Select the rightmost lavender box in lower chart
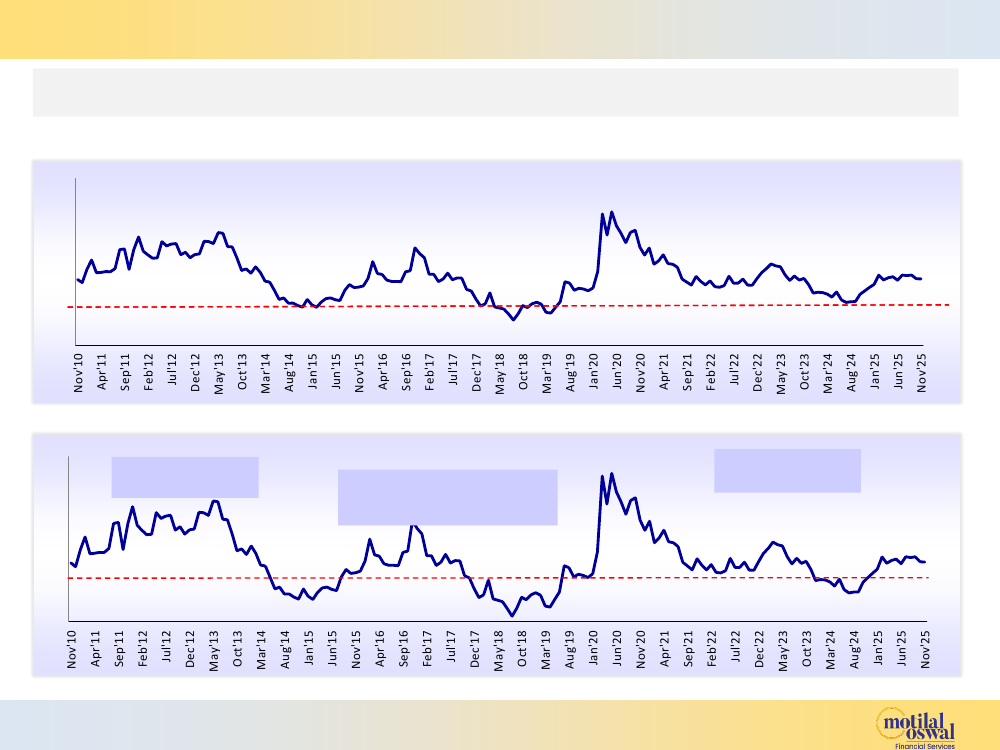Image resolution: width=1000 pixels, height=750 pixels. (x=787, y=470)
